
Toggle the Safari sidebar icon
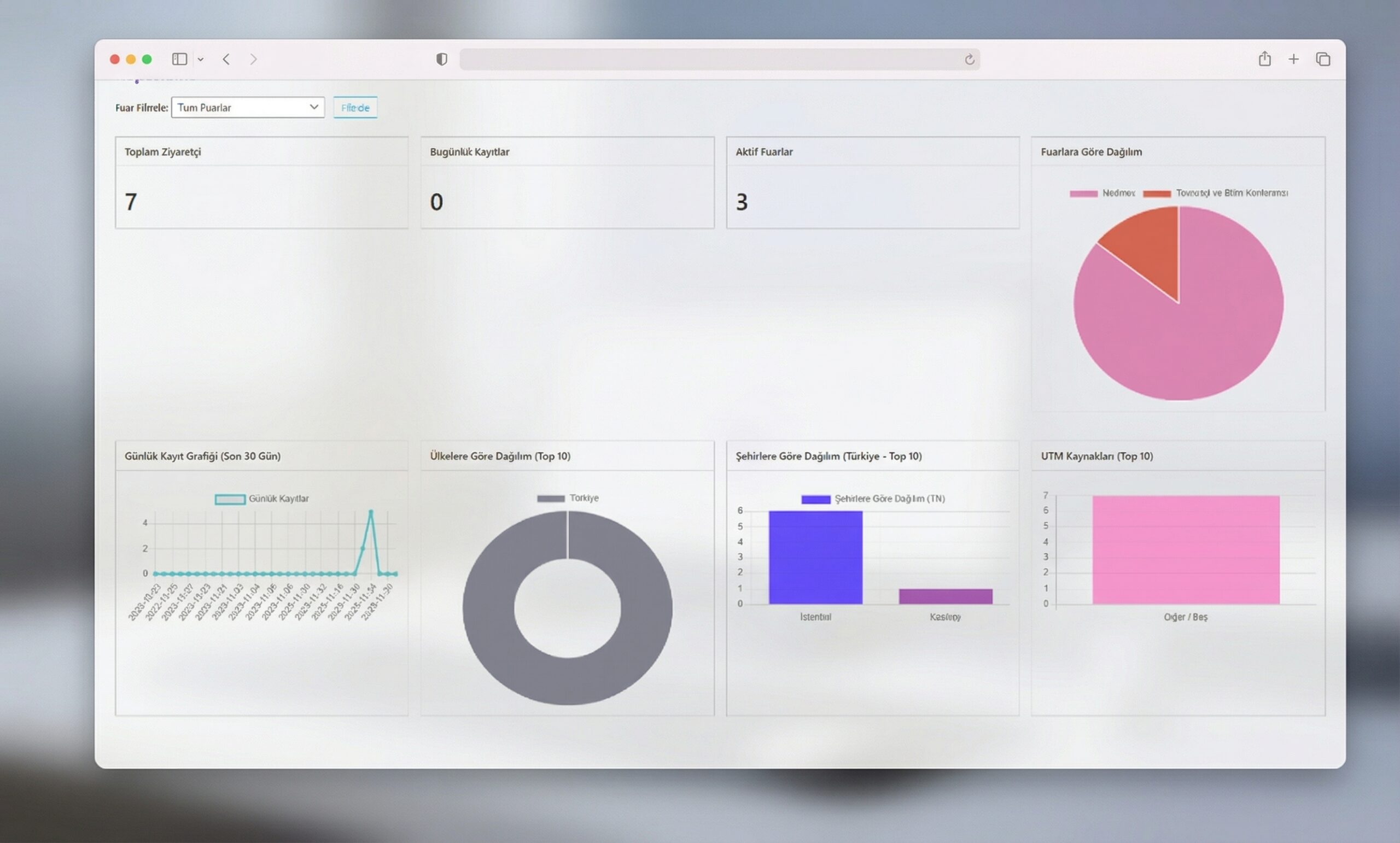coord(179,59)
